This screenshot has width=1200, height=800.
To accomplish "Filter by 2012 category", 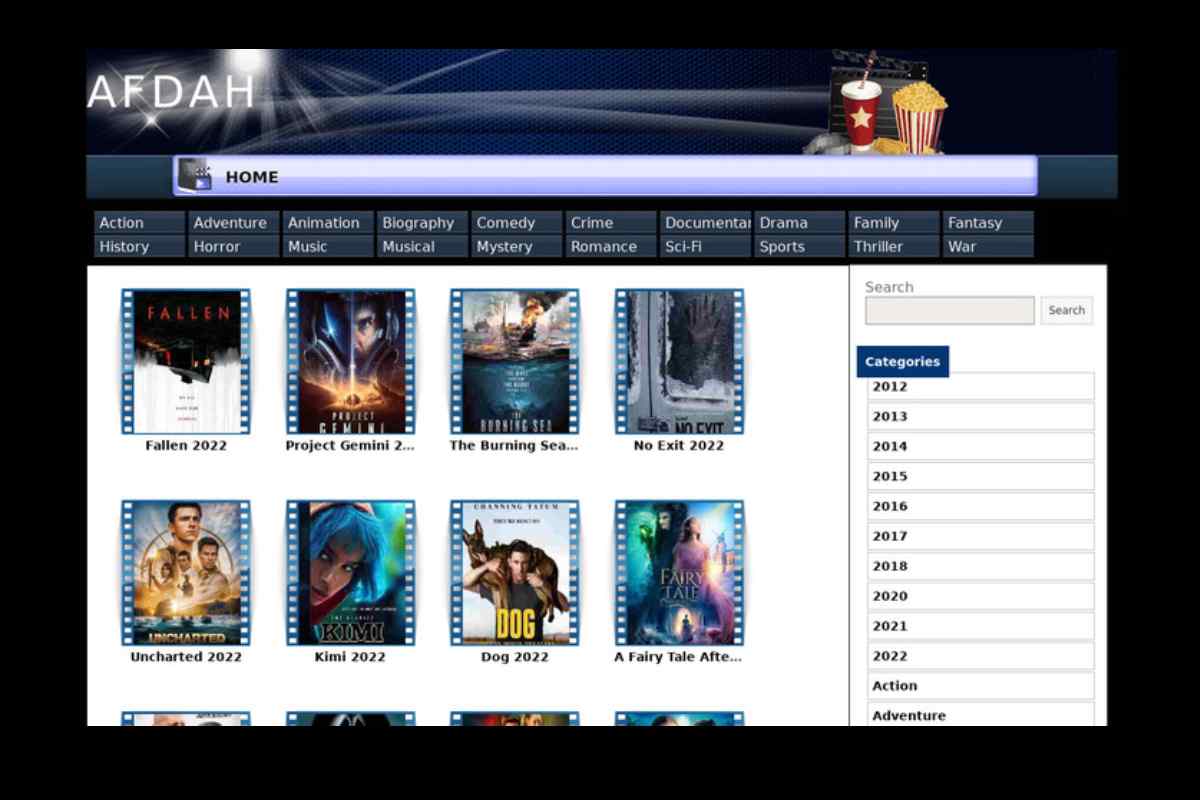I will pyautogui.click(x=980, y=387).
